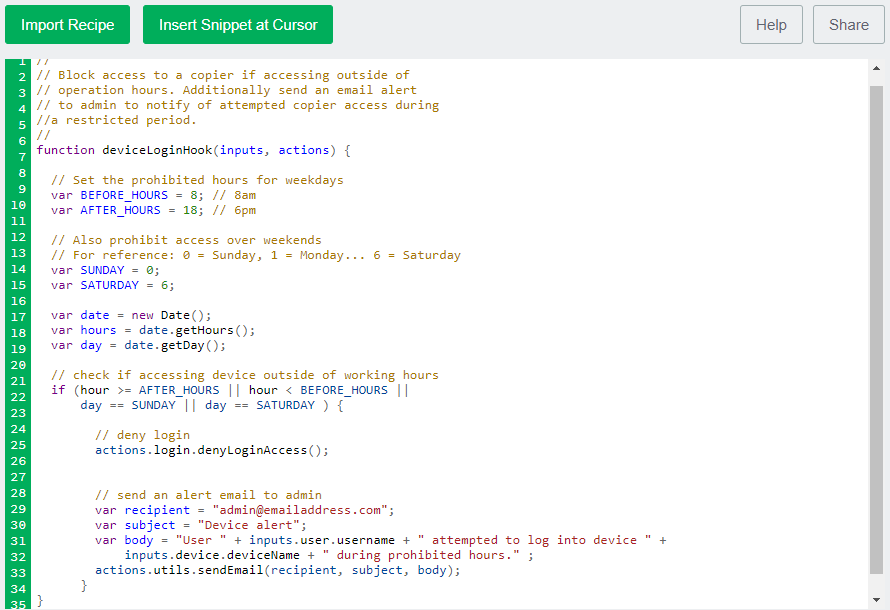
Task: Click the "// 6pm" comment
Action: click(234, 210)
